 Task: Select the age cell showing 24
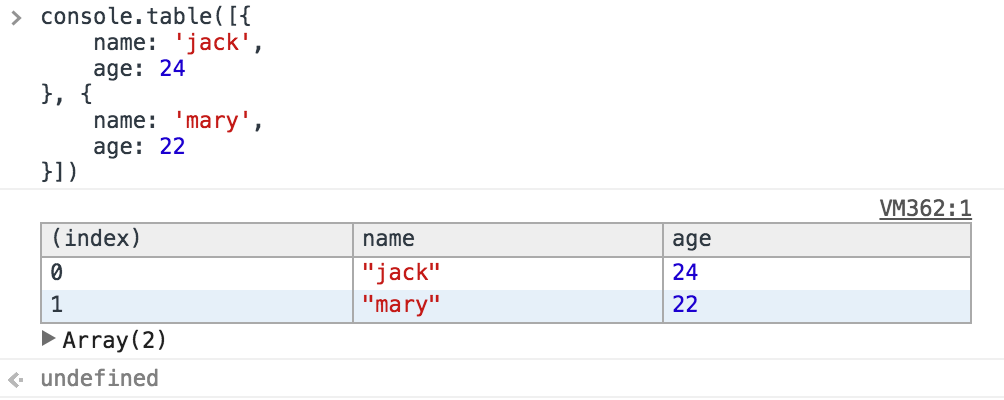tap(817, 273)
